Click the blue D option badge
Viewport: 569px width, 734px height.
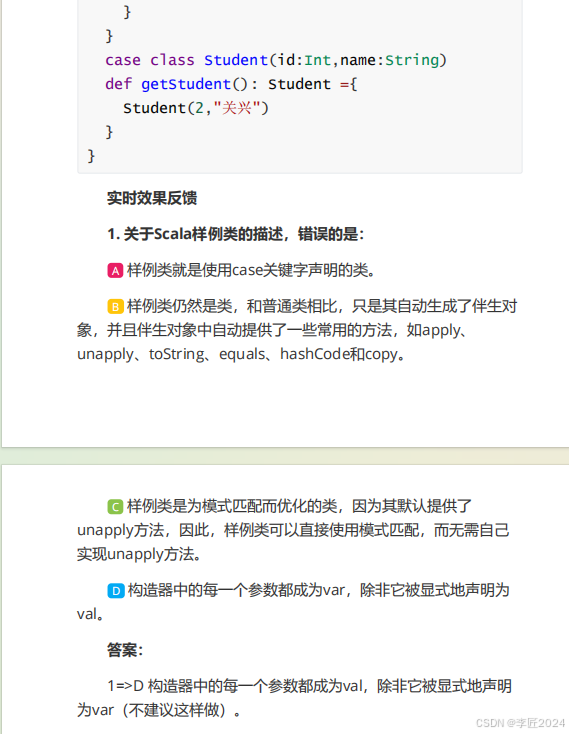(115, 591)
